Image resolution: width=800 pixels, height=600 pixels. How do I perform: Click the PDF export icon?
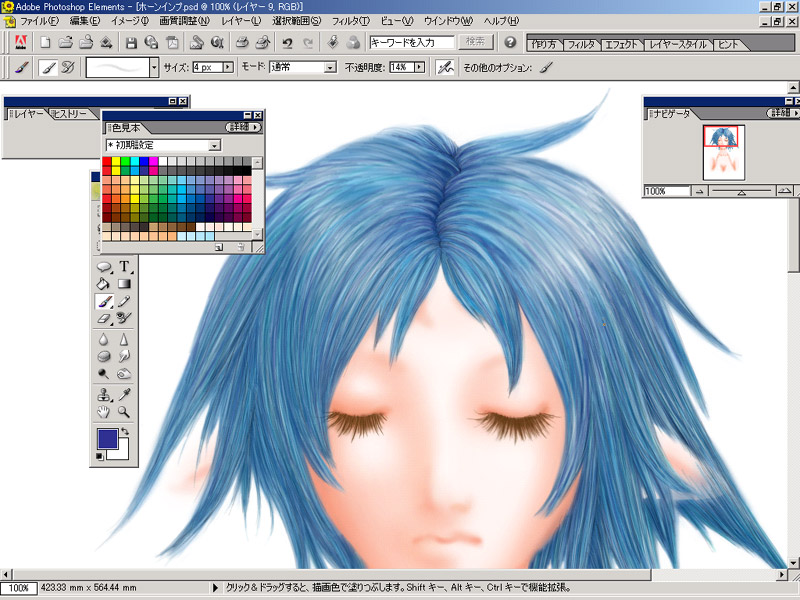[x=172, y=42]
